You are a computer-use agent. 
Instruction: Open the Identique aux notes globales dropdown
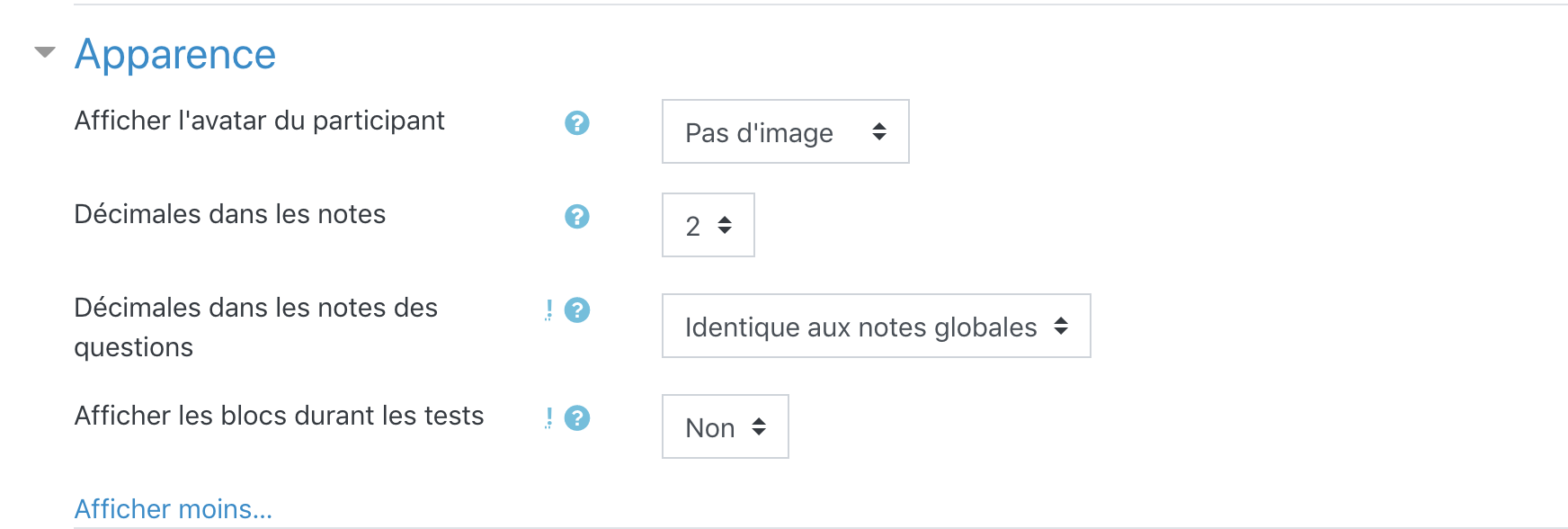pos(876,326)
